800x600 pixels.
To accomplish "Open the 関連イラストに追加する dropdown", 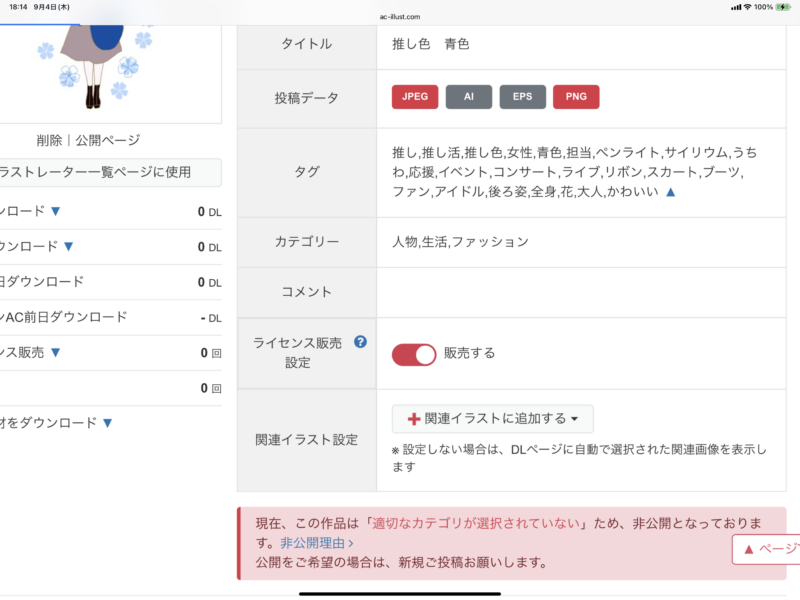I will click(492, 419).
